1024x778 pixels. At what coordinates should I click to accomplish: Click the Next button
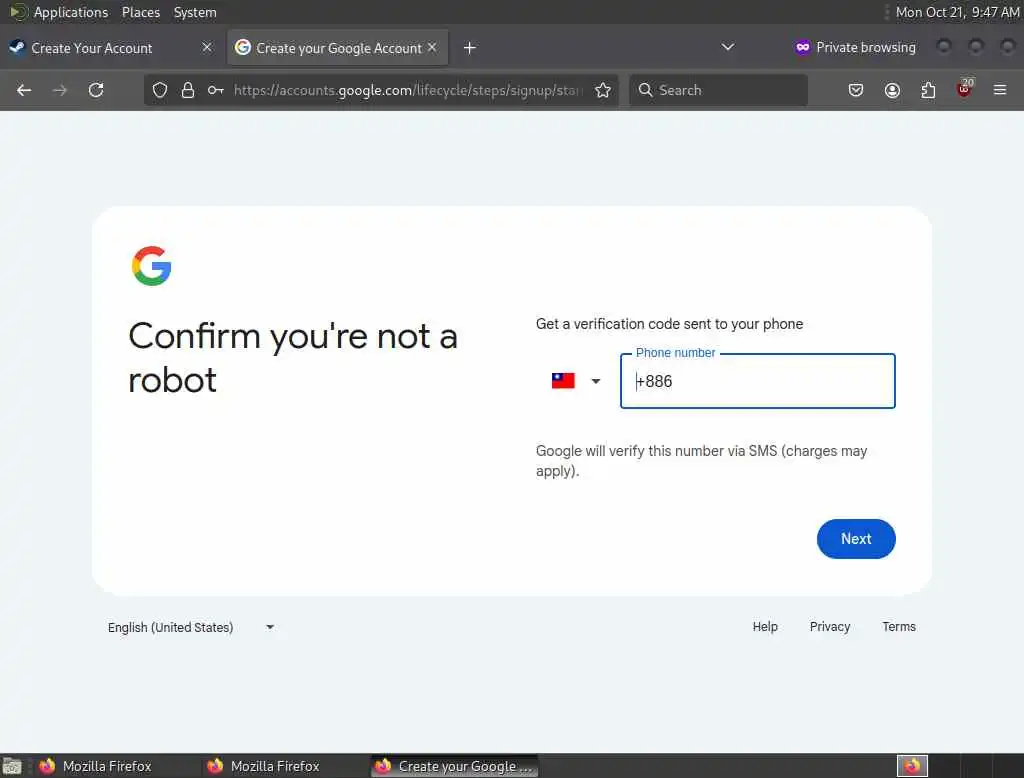point(856,539)
